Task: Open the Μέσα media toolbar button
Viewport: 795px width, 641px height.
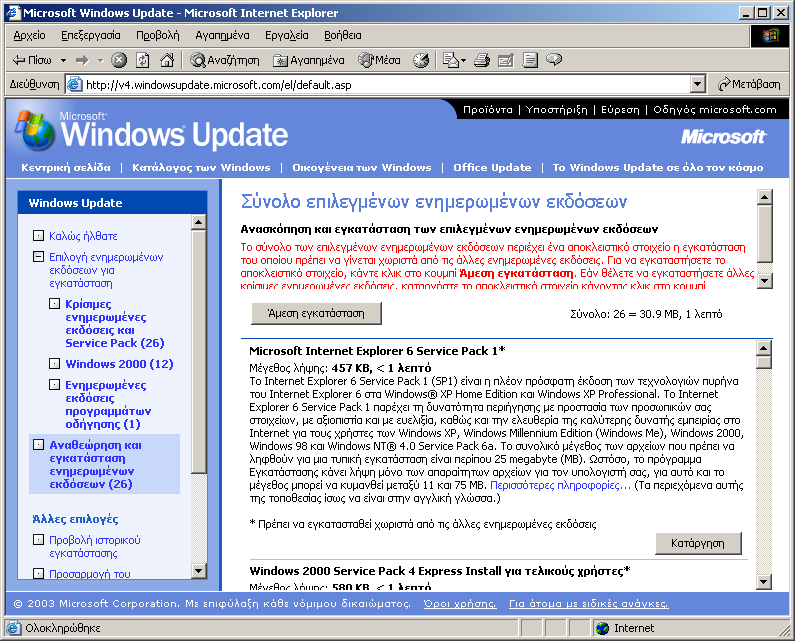Action: [379, 60]
